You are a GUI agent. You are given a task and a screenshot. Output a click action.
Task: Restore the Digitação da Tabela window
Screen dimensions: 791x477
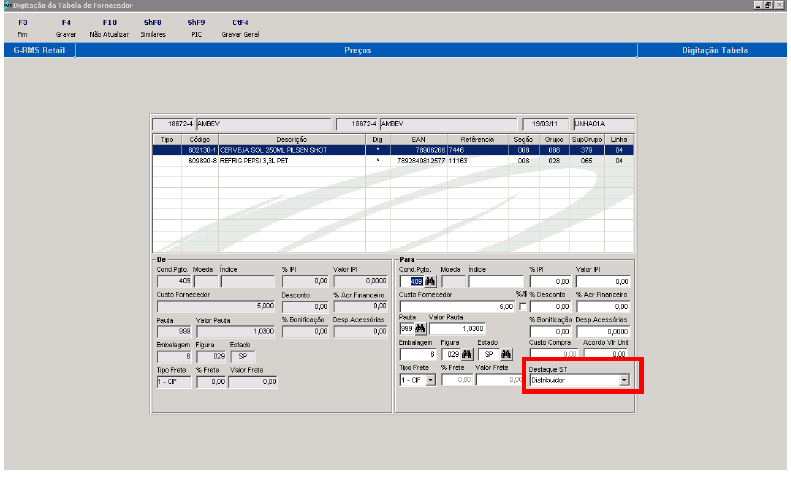(x=768, y=5)
